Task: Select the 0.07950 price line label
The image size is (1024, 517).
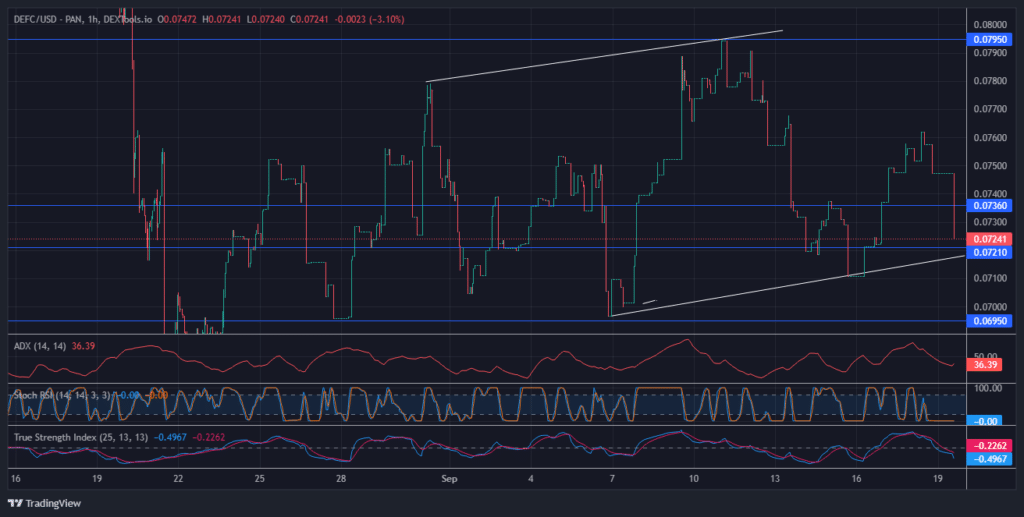Action: pyautogui.click(x=989, y=39)
